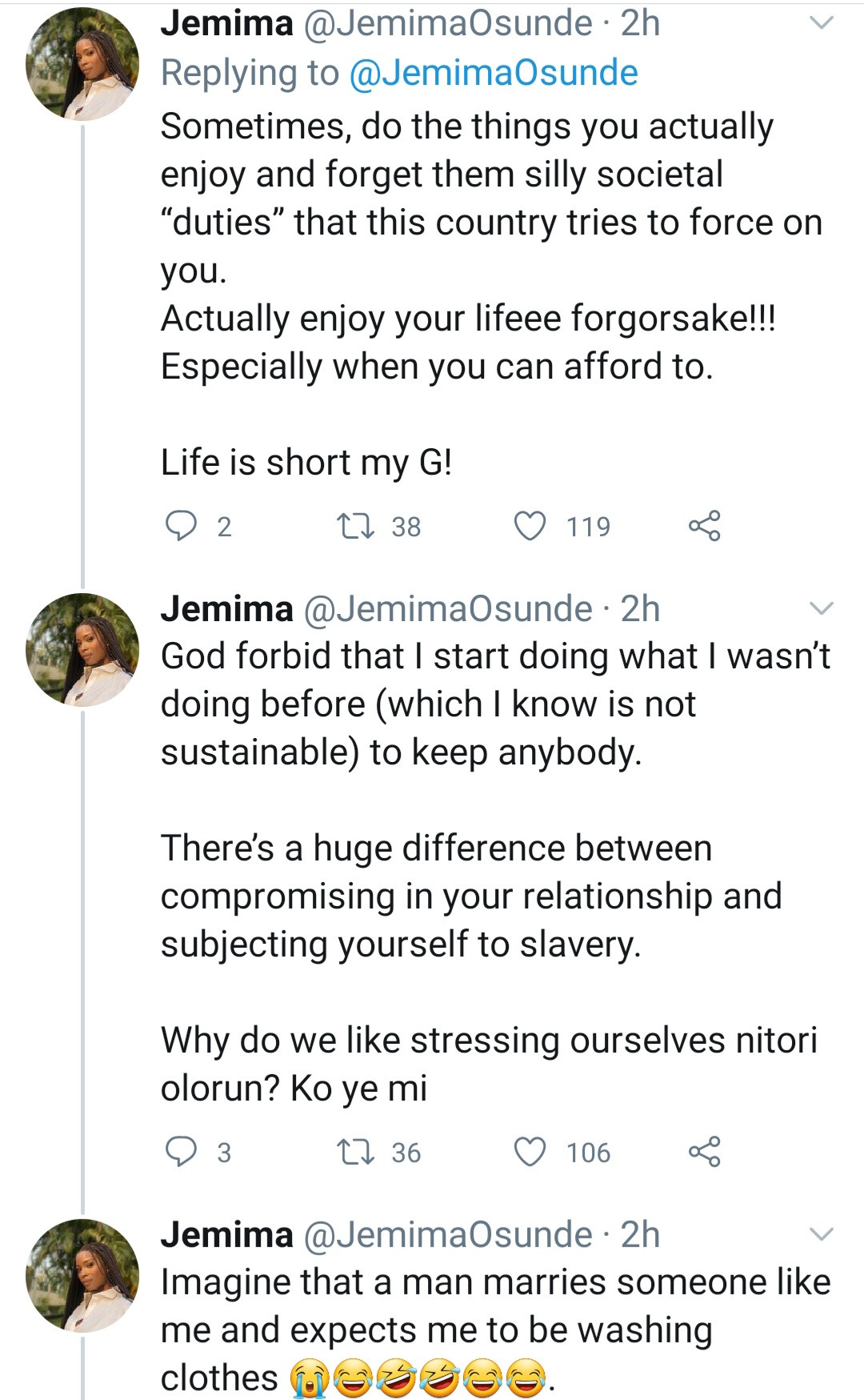Image resolution: width=864 pixels, height=1400 pixels.
Task: Open the "Imagine that a man marries" tweet text
Action: click(x=480, y=1329)
